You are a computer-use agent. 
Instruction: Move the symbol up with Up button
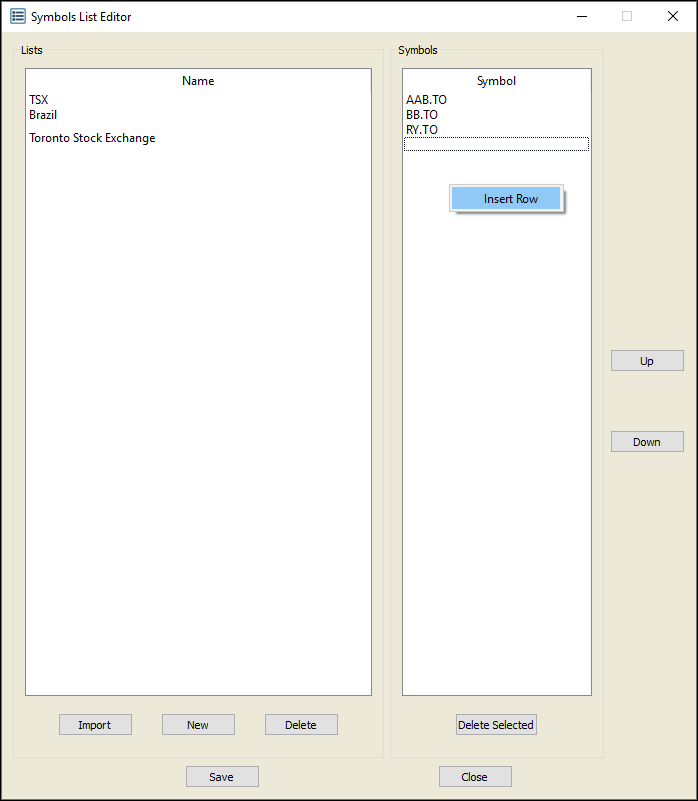[x=647, y=361]
